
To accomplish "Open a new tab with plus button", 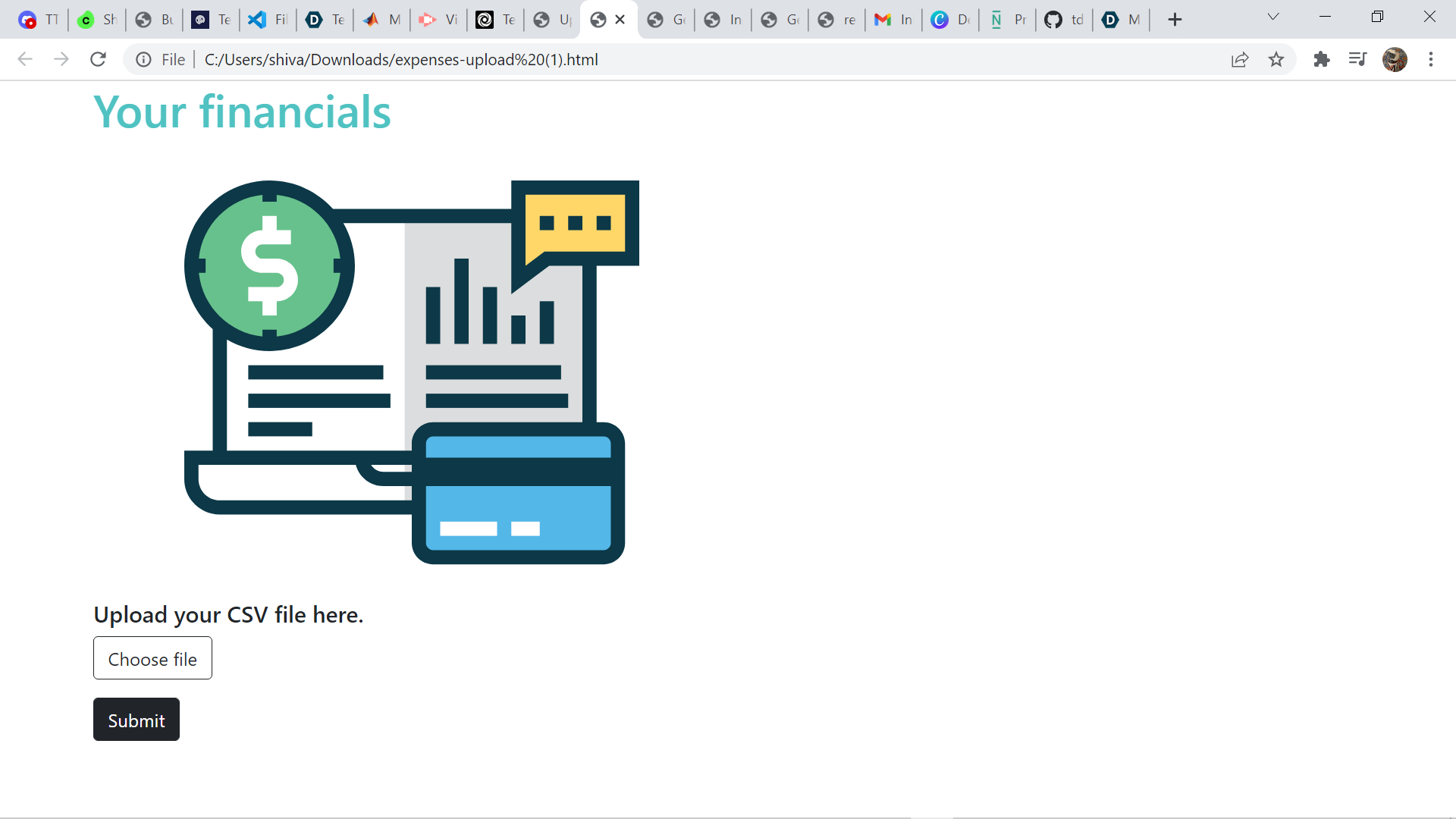I will click(1175, 20).
